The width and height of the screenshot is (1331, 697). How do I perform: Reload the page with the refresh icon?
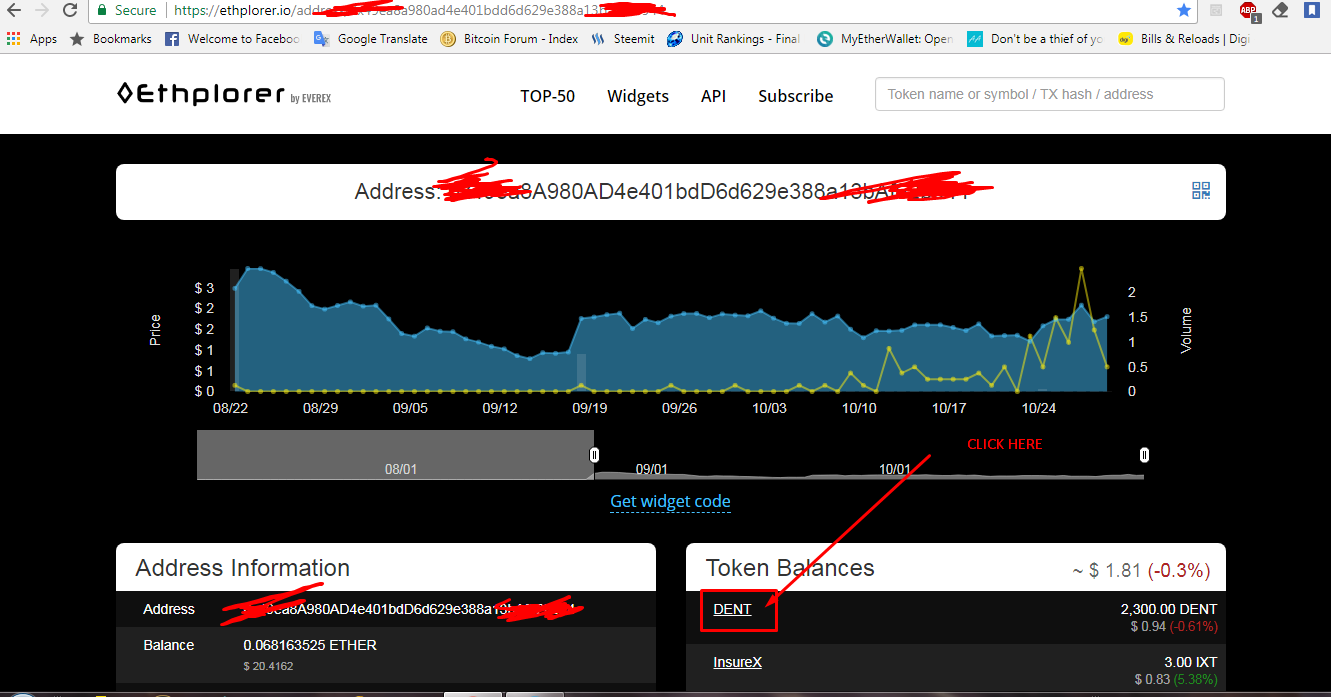click(70, 10)
